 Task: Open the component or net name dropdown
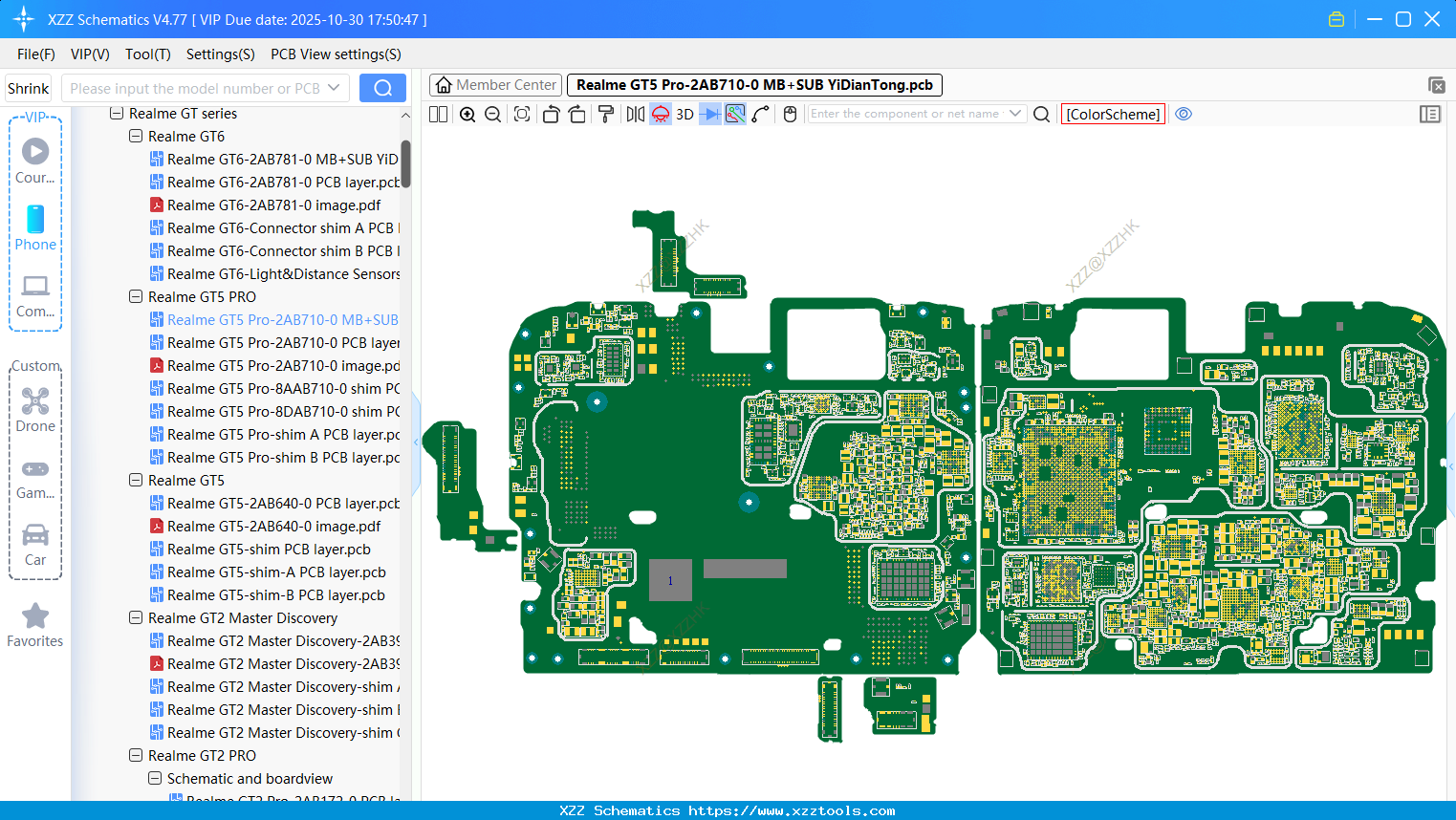[1015, 114]
